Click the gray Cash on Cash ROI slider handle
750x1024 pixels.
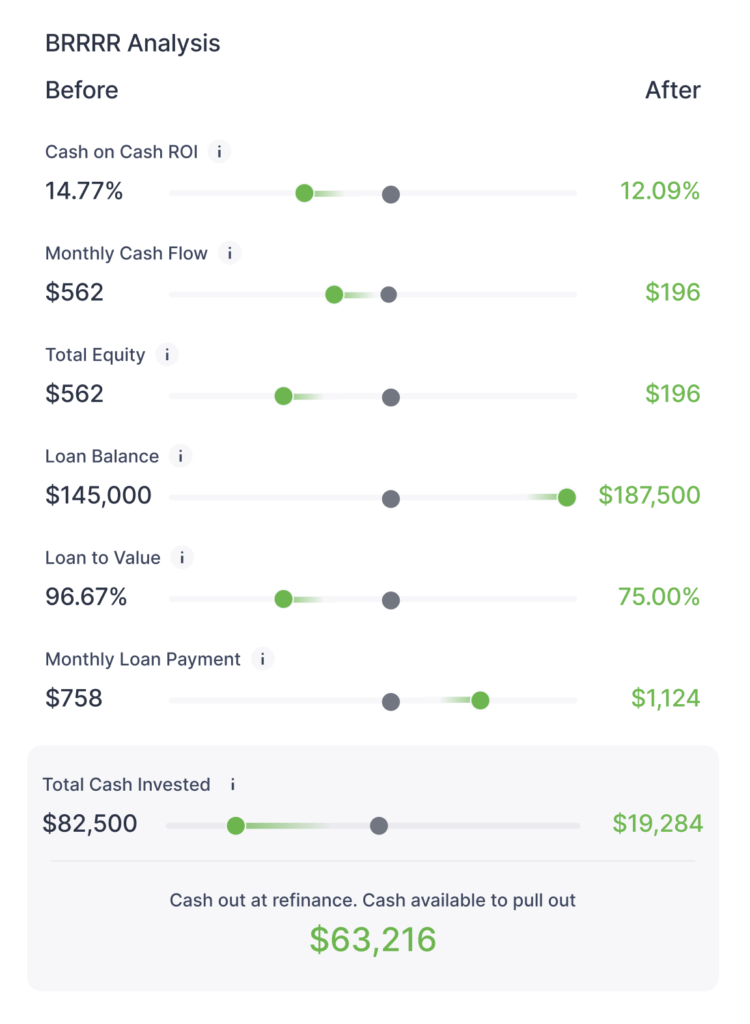tap(391, 194)
